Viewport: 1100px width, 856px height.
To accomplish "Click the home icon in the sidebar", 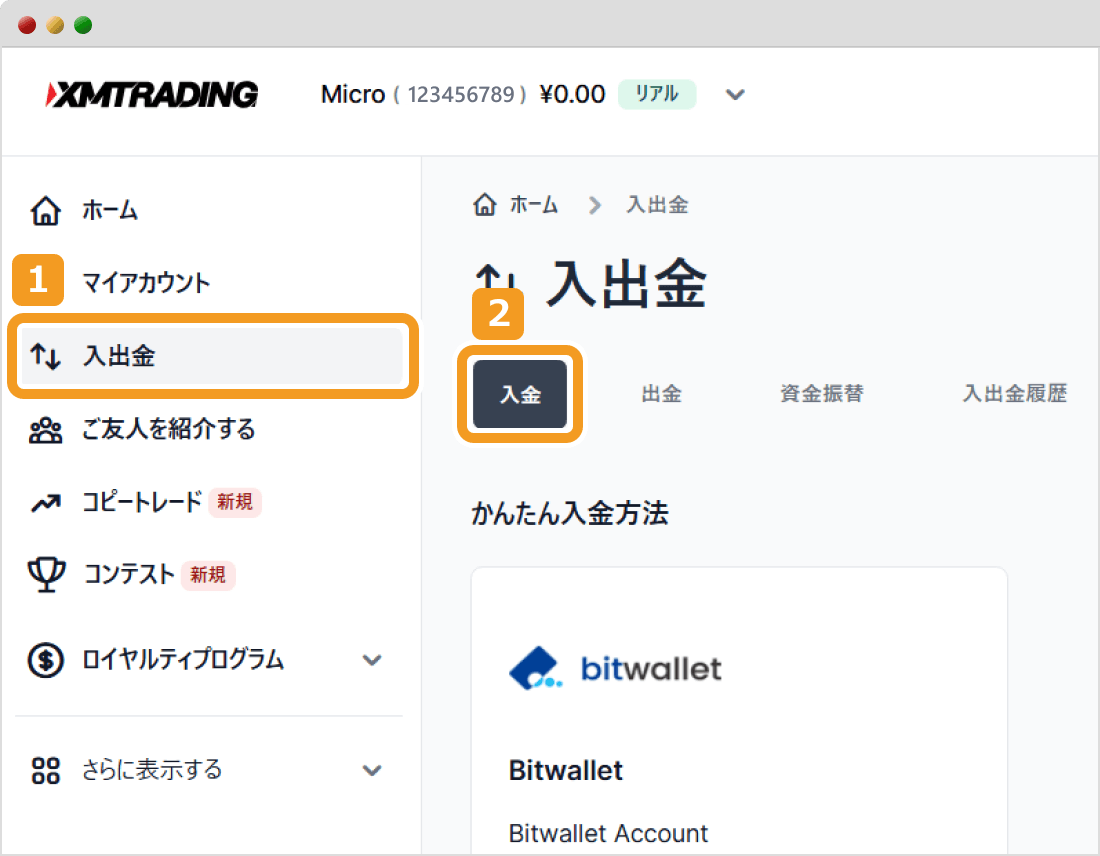I will point(46,210).
